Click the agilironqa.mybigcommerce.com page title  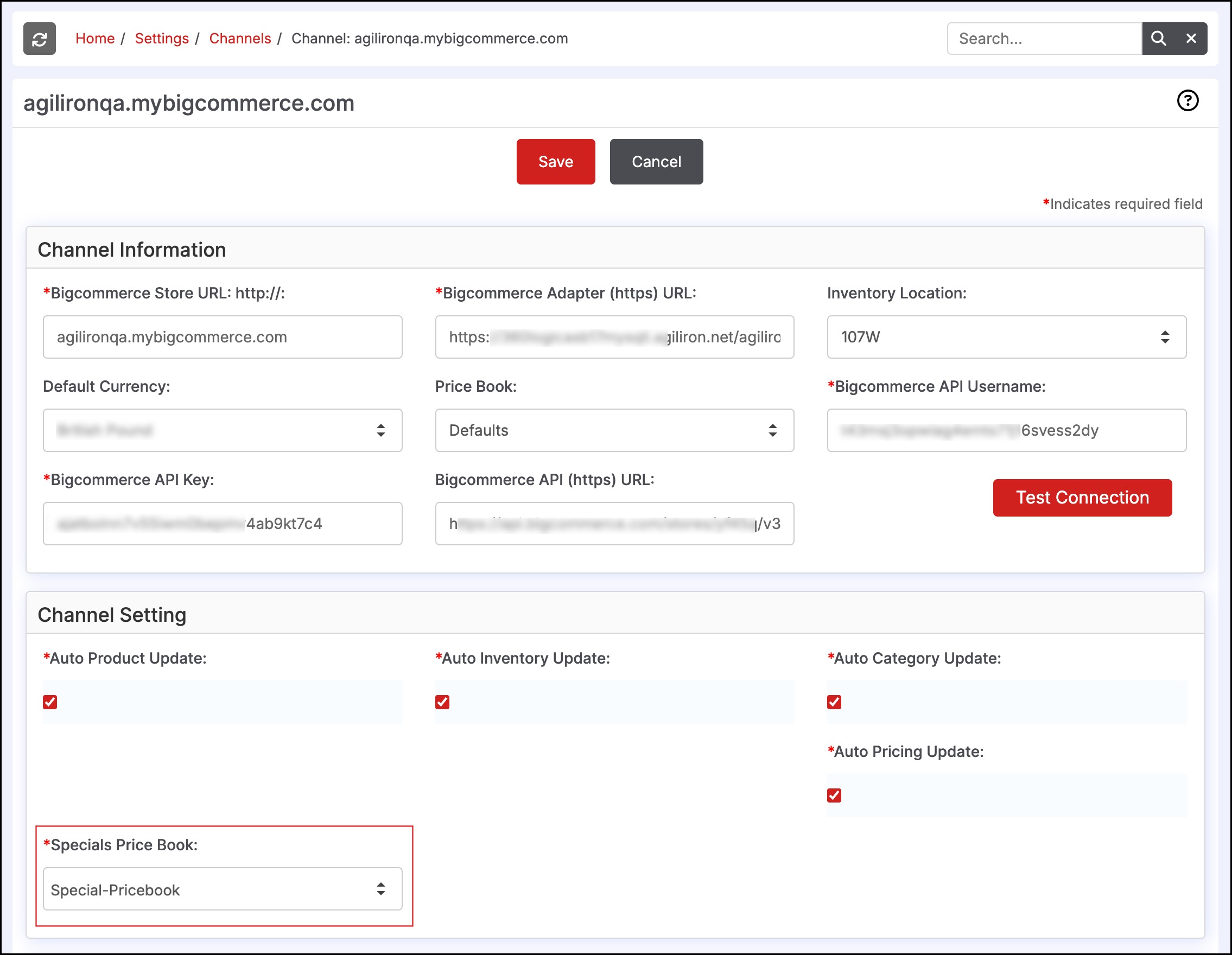189,103
